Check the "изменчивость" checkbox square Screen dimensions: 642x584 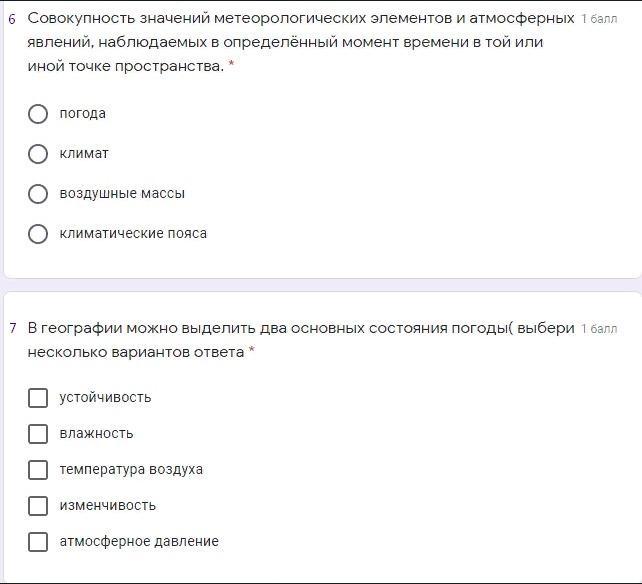pyautogui.click(x=38, y=506)
